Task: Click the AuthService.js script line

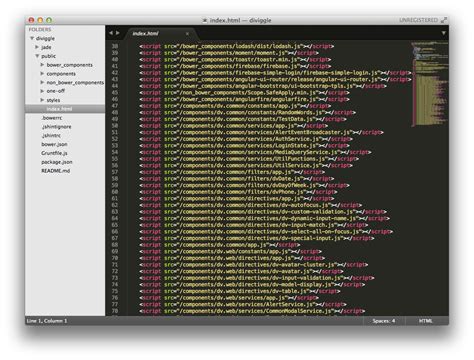Action: tap(246, 139)
